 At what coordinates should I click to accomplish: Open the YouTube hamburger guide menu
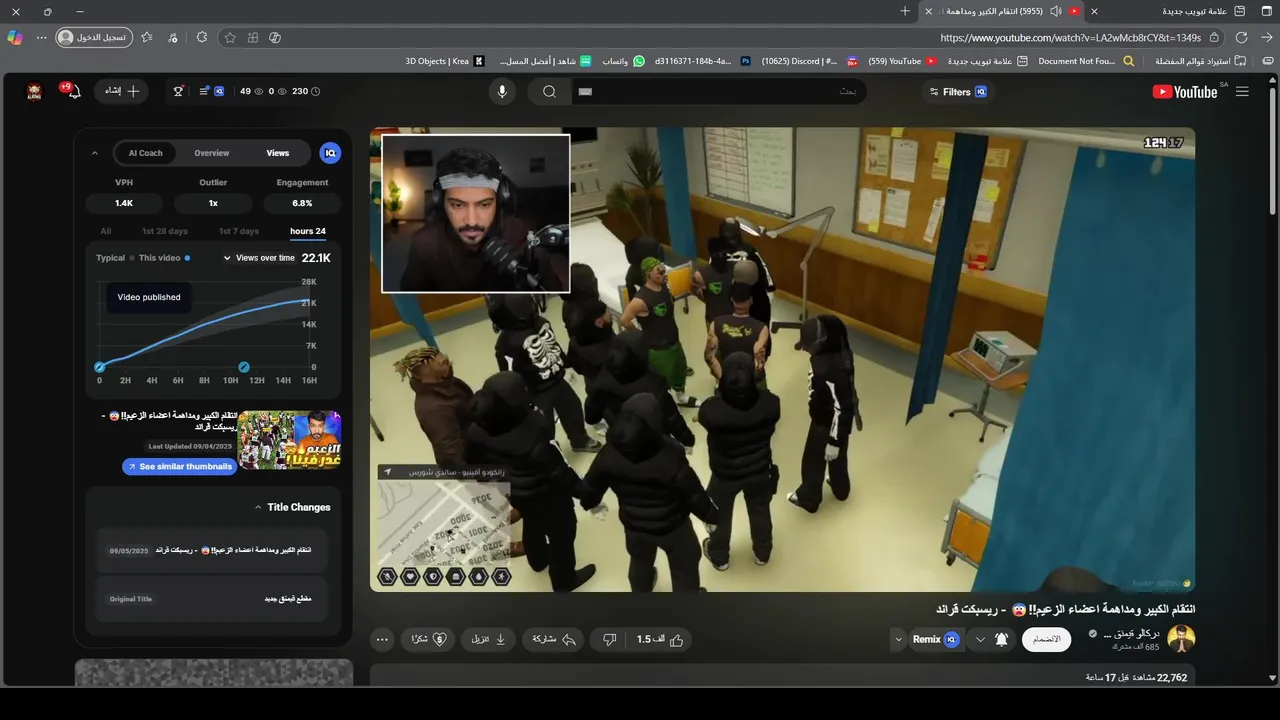point(1242,92)
